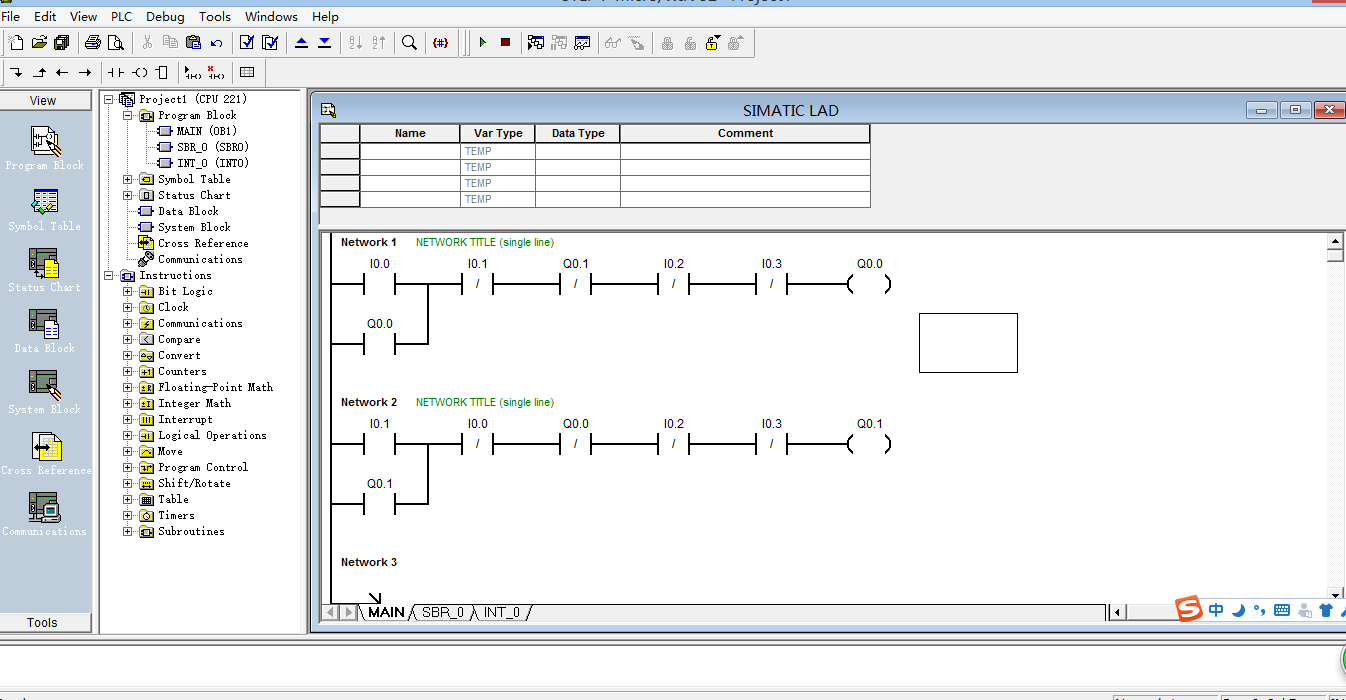Open Status Chart in View bar
Screen dimensions: 1346x700
click(45, 270)
